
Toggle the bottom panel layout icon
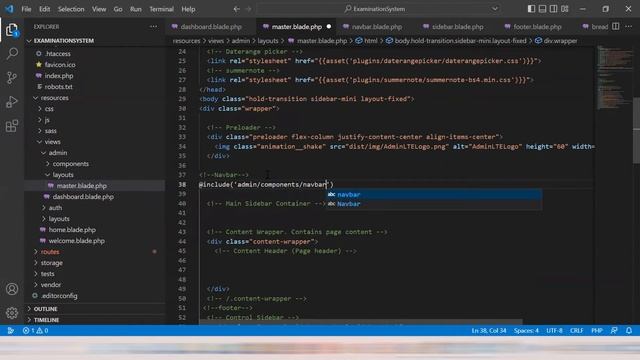(x=542, y=9)
